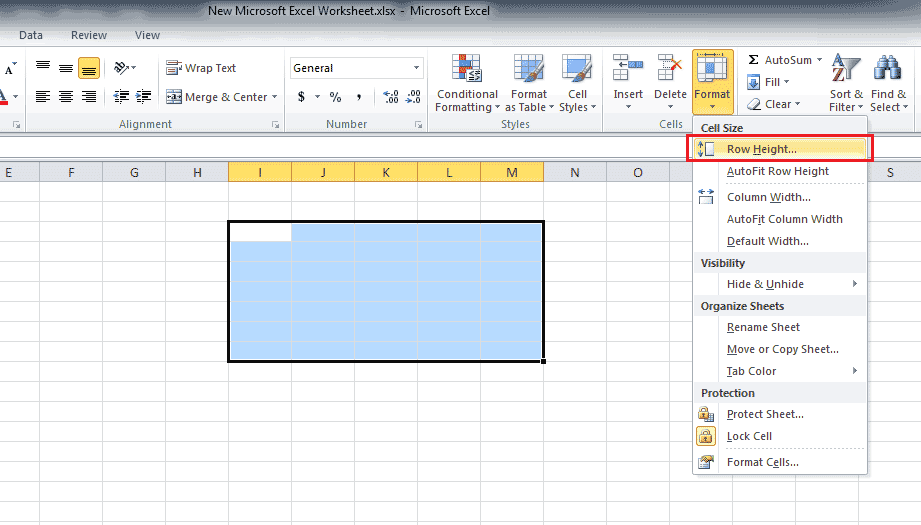Choose Column Width... menu item
This screenshot has width=921, height=525.
[779, 197]
